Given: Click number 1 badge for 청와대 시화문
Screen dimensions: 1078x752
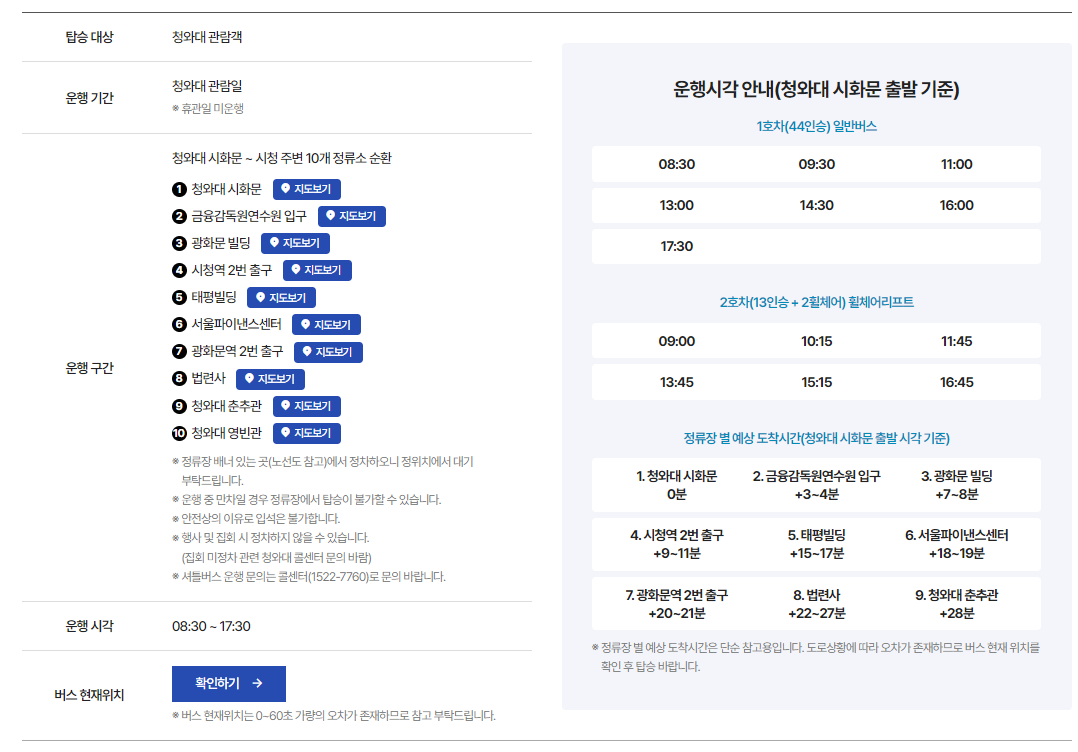Looking at the screenshot, I should point(179,189).
